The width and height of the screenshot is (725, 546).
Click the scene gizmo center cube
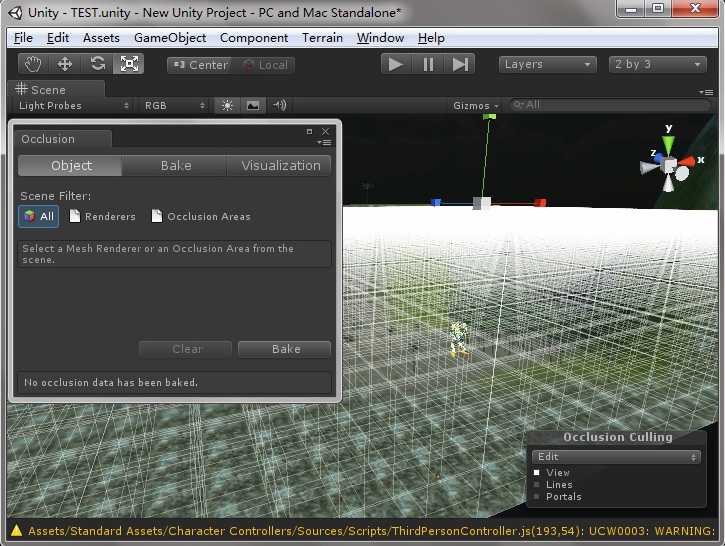670,166
